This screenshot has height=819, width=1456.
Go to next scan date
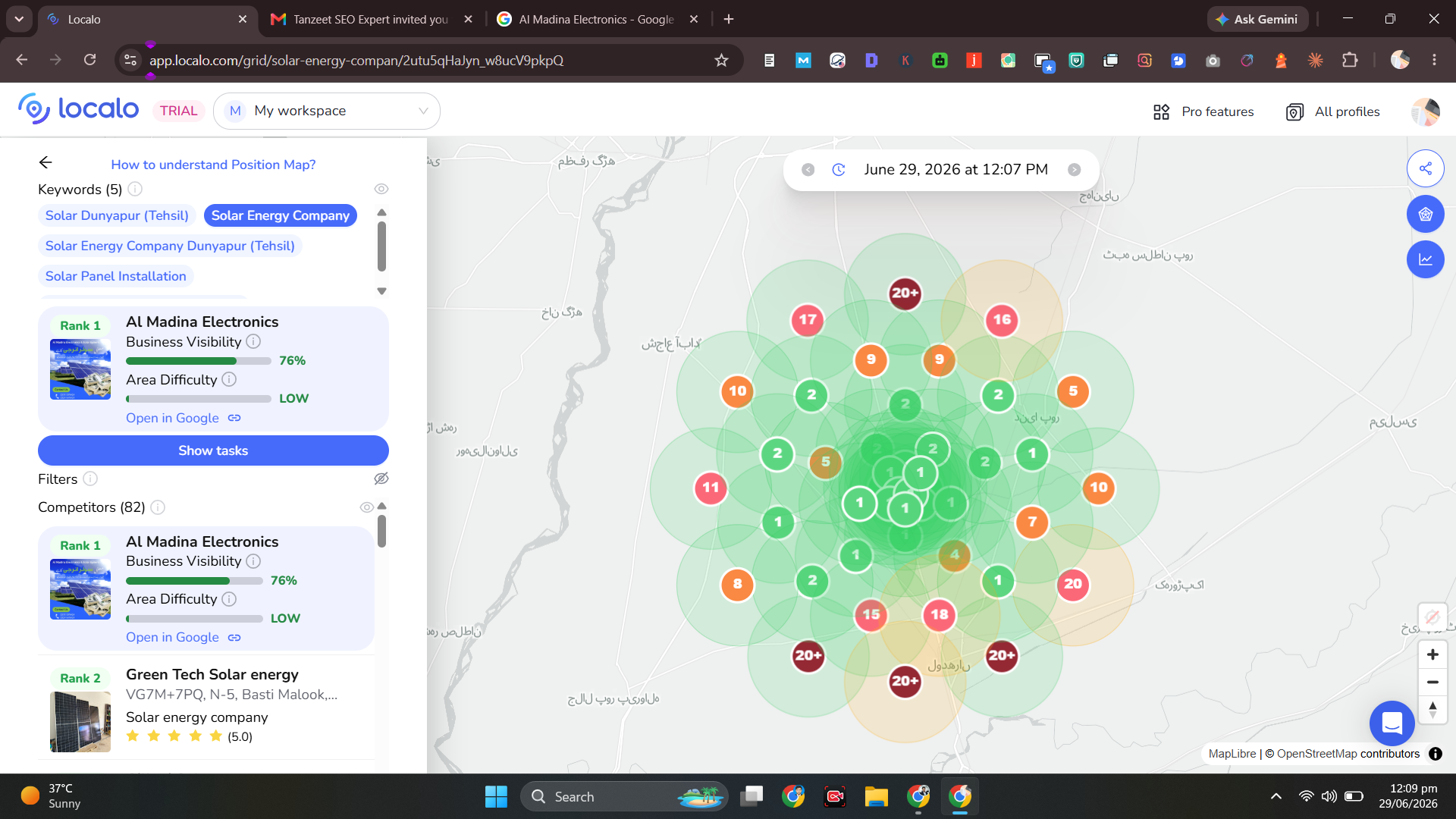point(1075,170)
